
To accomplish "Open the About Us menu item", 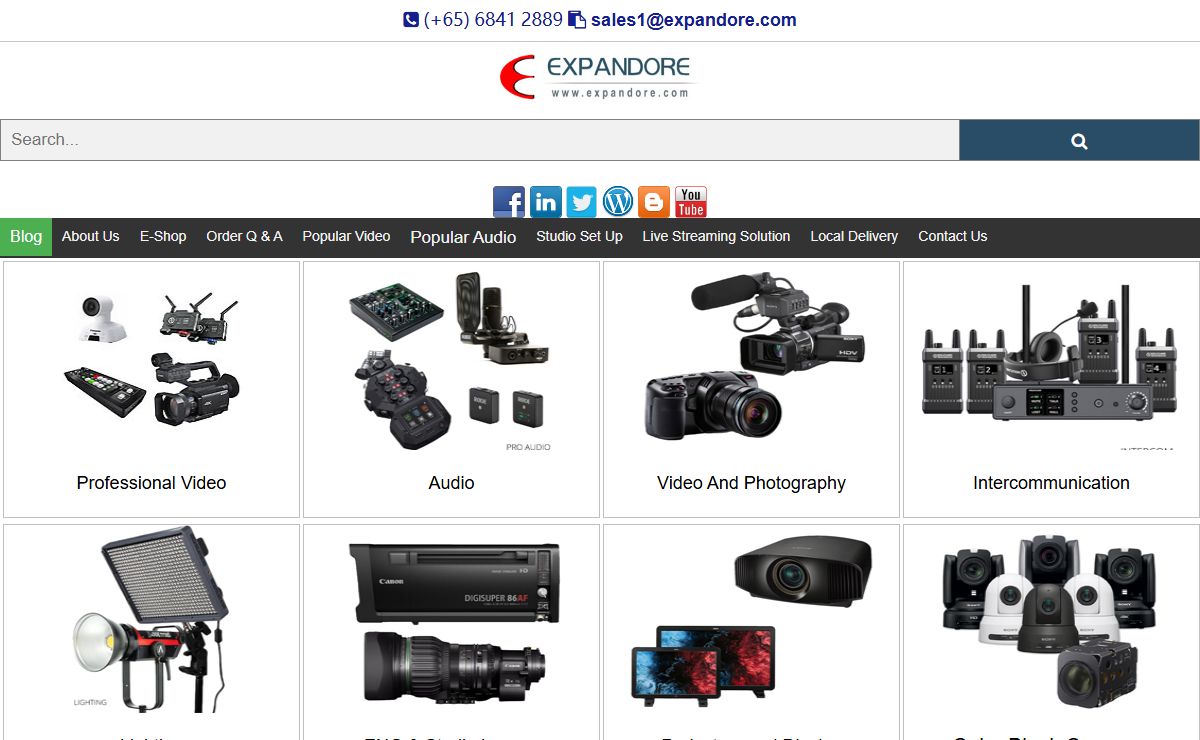I will [x=90, y=236].
